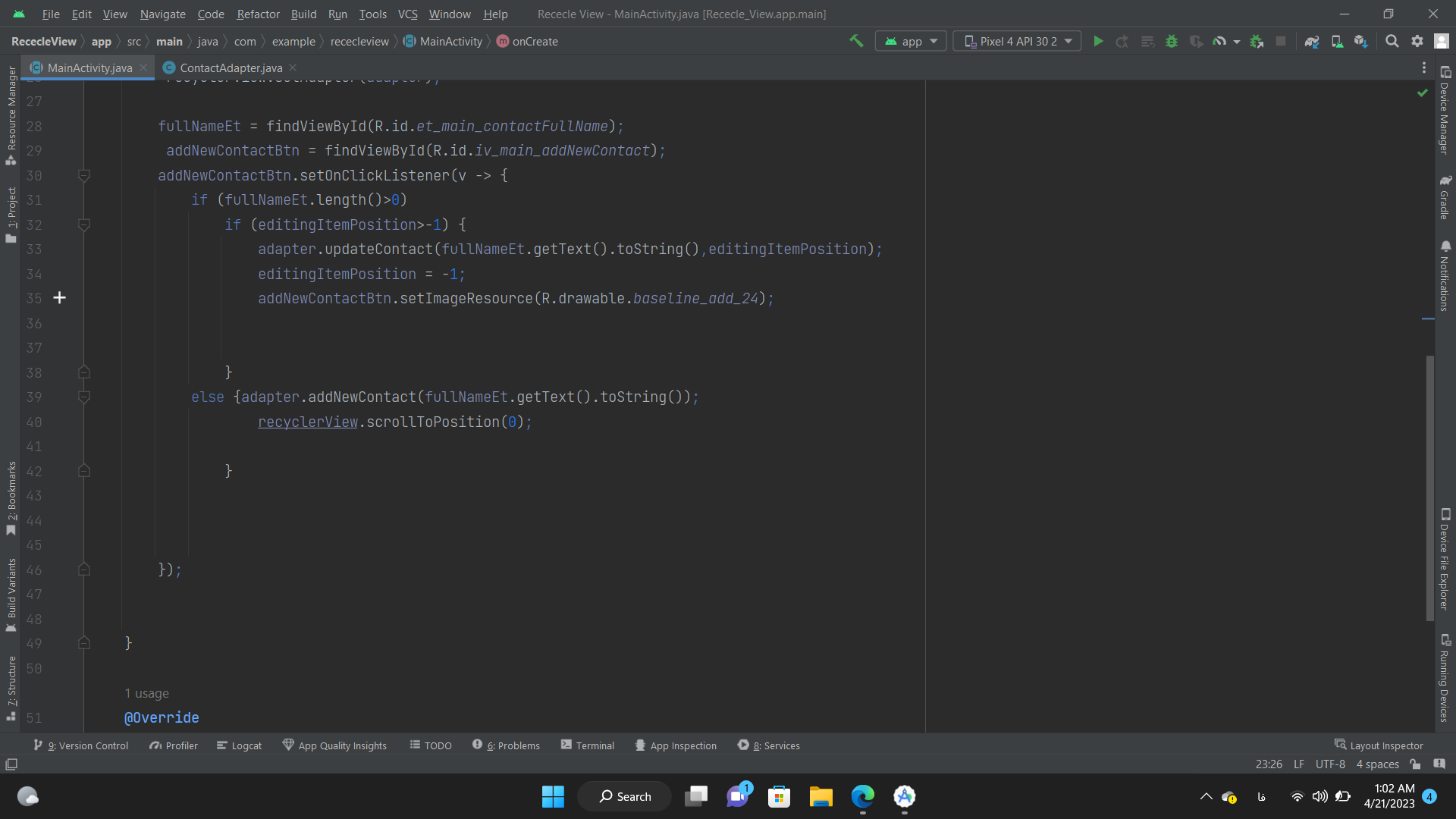
Task: Toggle fold marker at line 38
Action: [x=84, y=372]
